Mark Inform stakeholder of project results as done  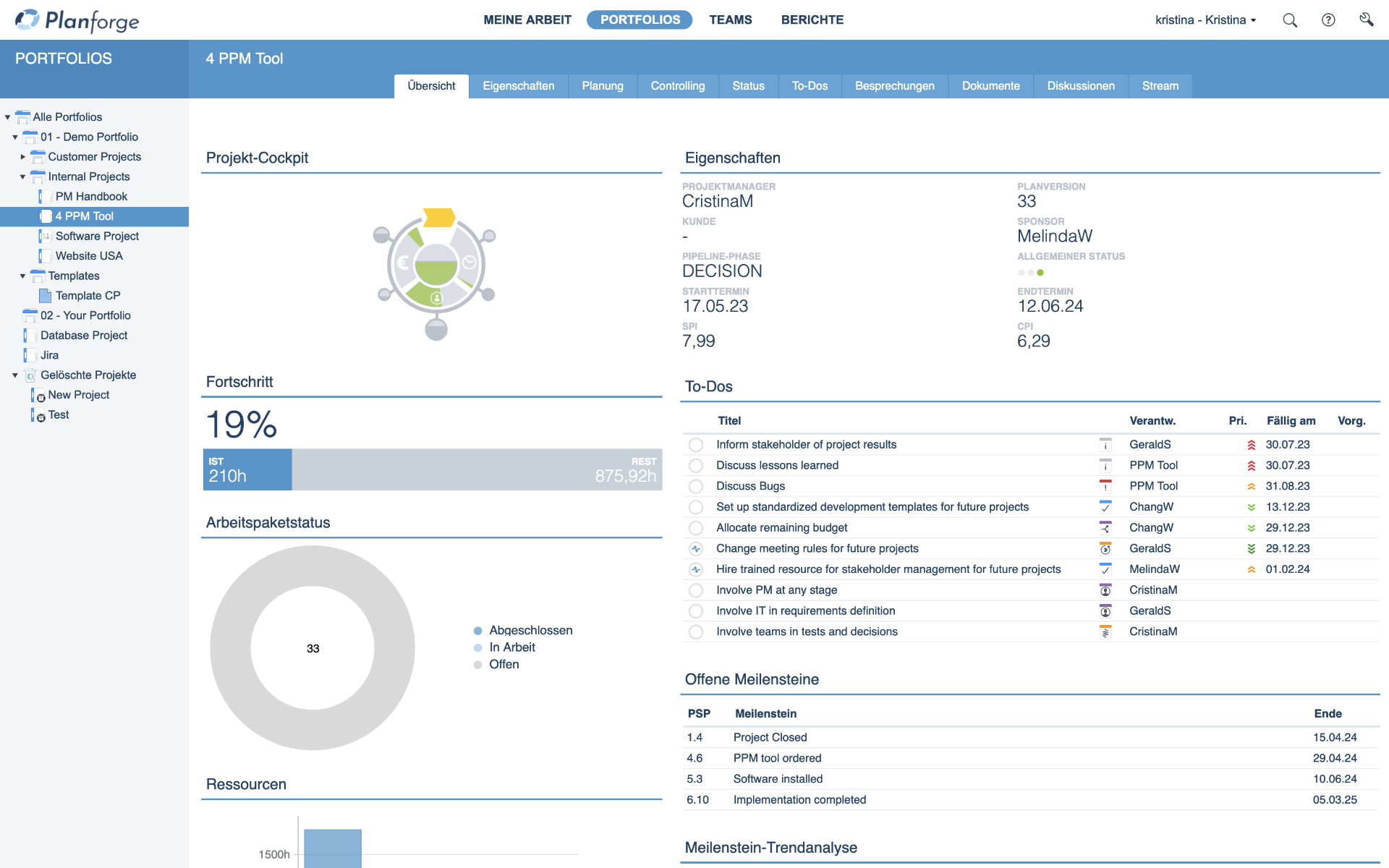(696, 444)
